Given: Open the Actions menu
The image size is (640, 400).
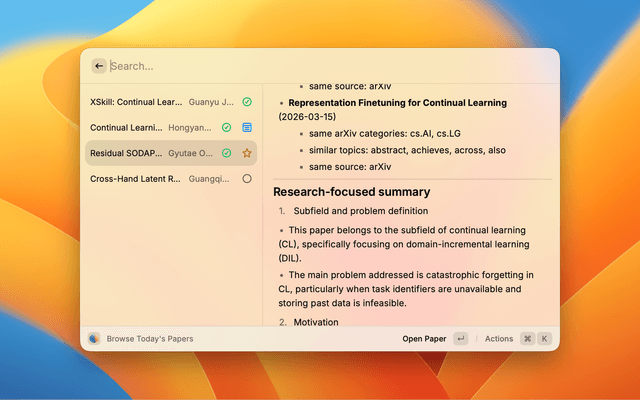Looking at the screenshot, I should [x=498, y=339].
